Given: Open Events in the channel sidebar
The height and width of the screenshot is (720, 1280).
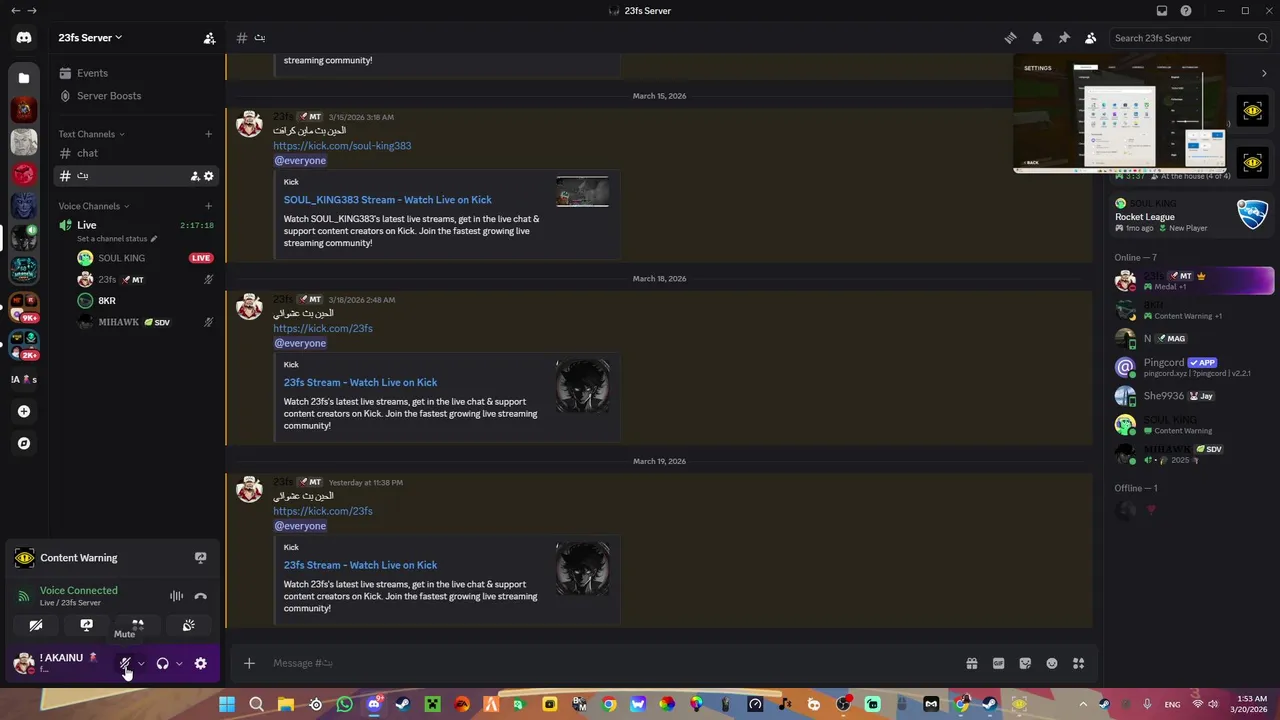Looking at the screenshot, I should tap(135, 73).
